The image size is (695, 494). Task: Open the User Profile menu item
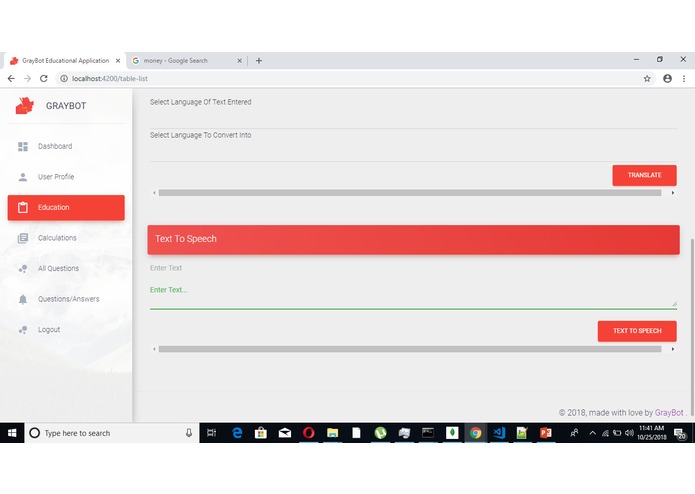66,177
